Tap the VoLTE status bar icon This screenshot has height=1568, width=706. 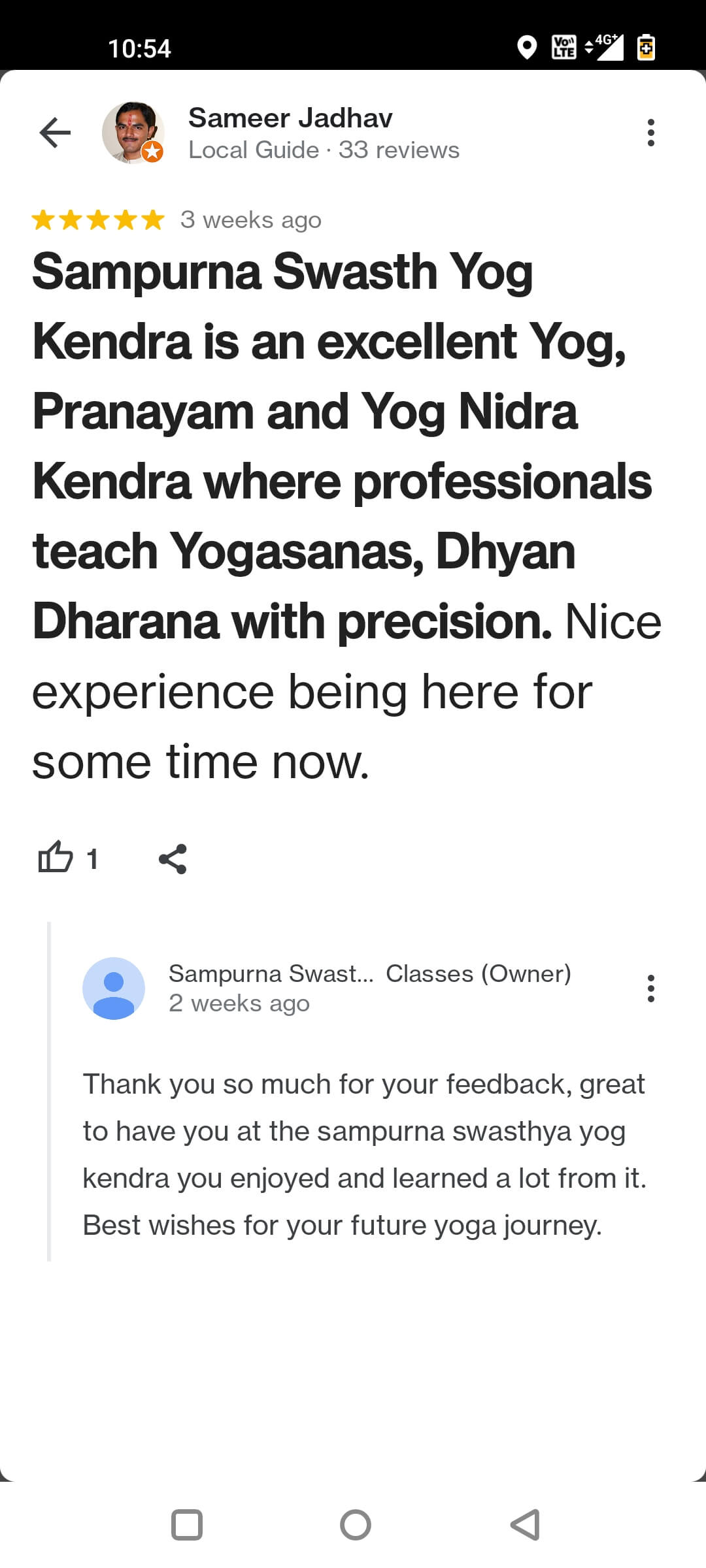pos(564,48)
